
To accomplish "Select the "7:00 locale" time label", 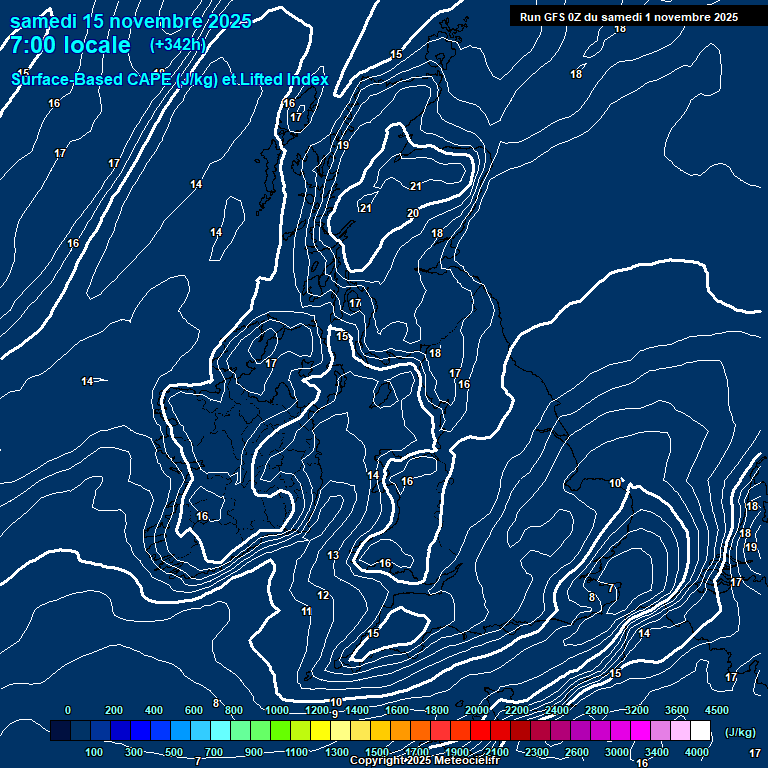I will point(71,45).
